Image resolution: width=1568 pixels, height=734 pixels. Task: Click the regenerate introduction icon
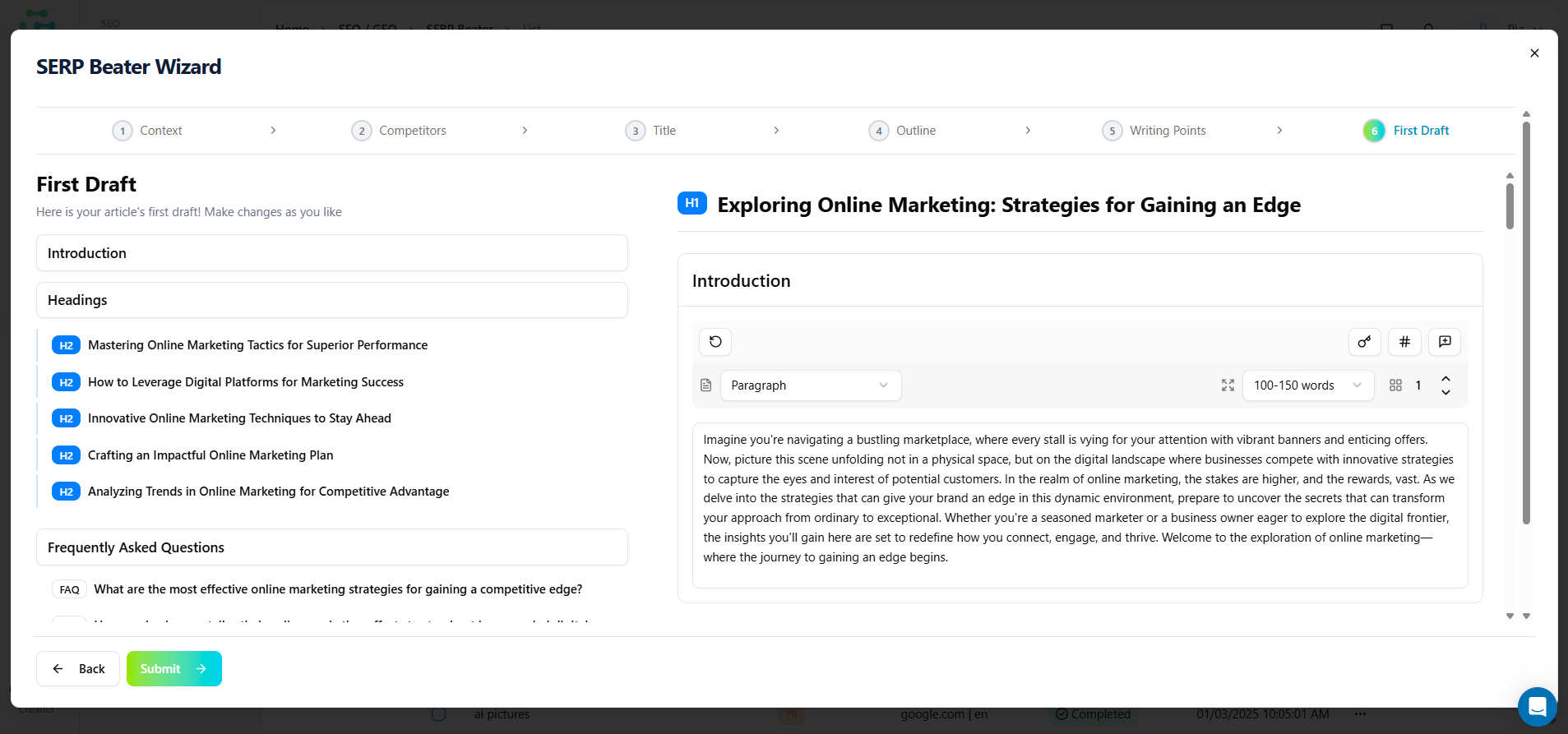tap(715, 342)
